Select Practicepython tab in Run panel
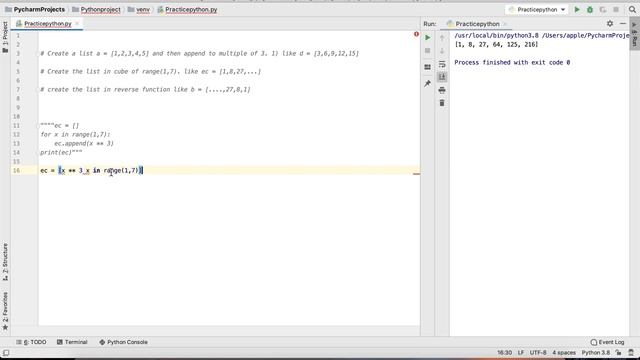640x360 pixels. coord(477,24)
